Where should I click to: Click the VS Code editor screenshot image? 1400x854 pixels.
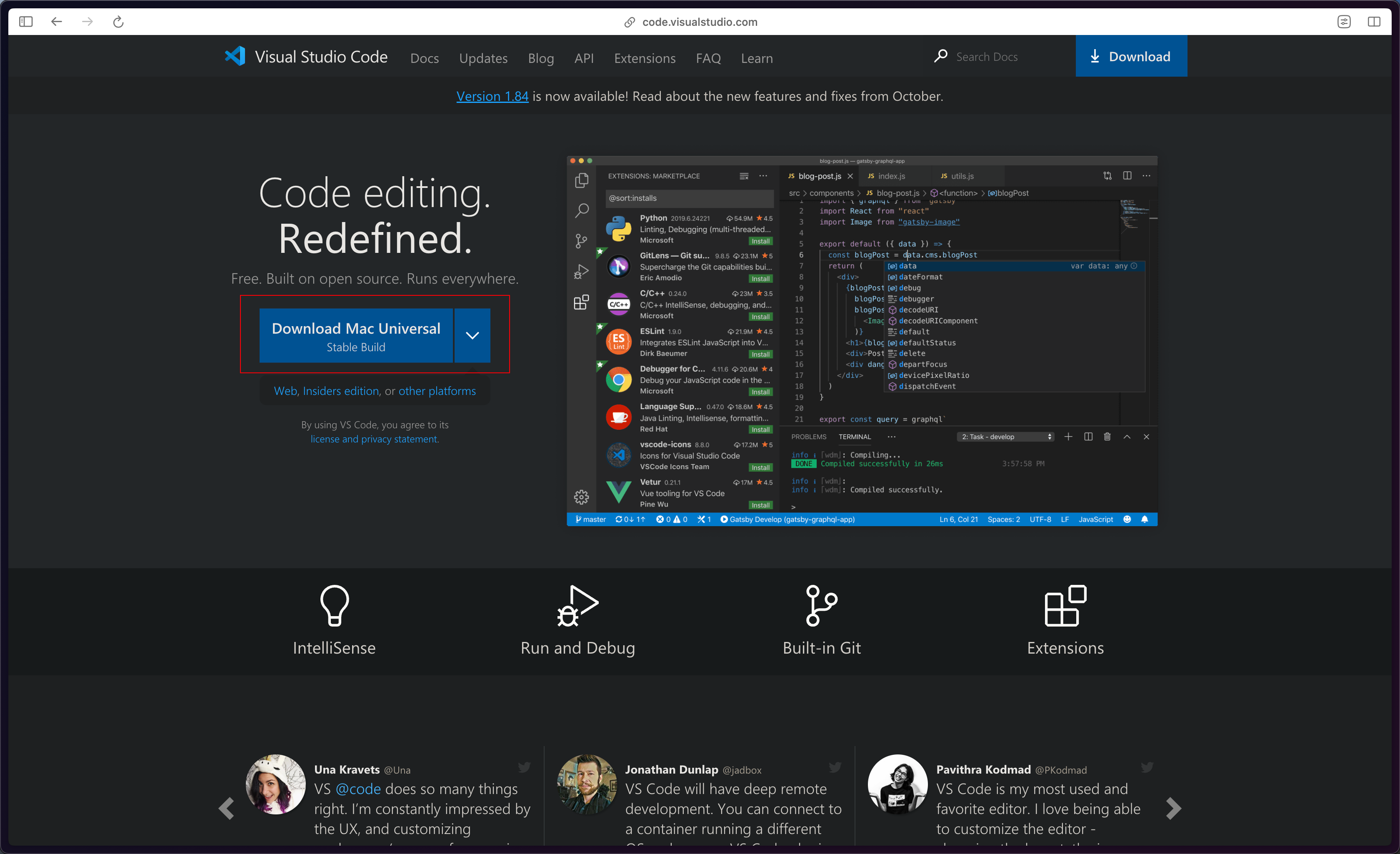pos(862,341)
